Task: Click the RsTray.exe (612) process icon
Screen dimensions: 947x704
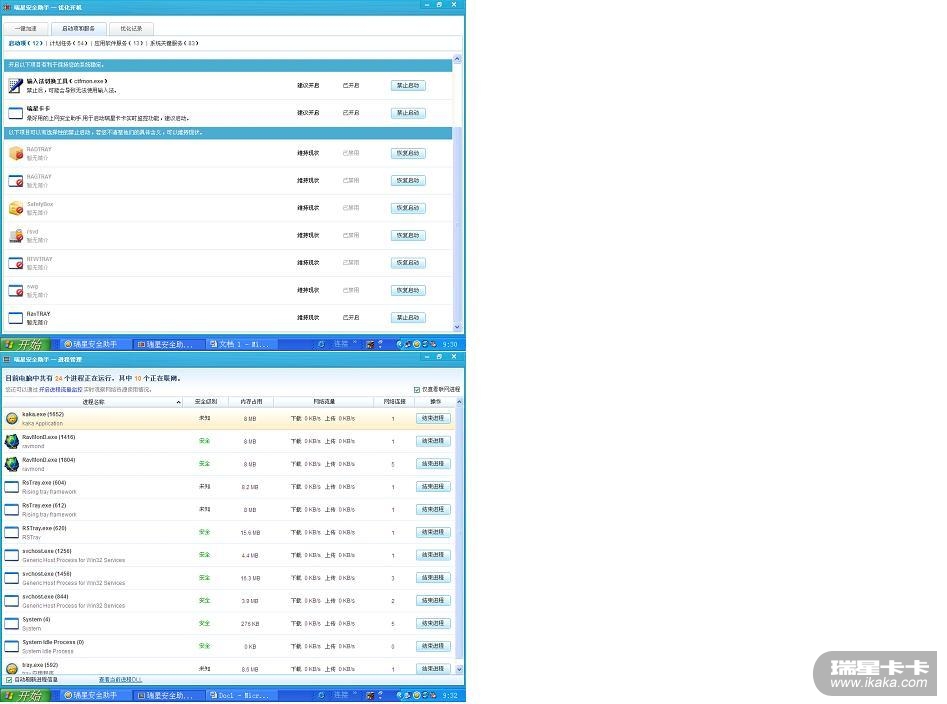Action: pyautogui.click(x=11, y=510)
